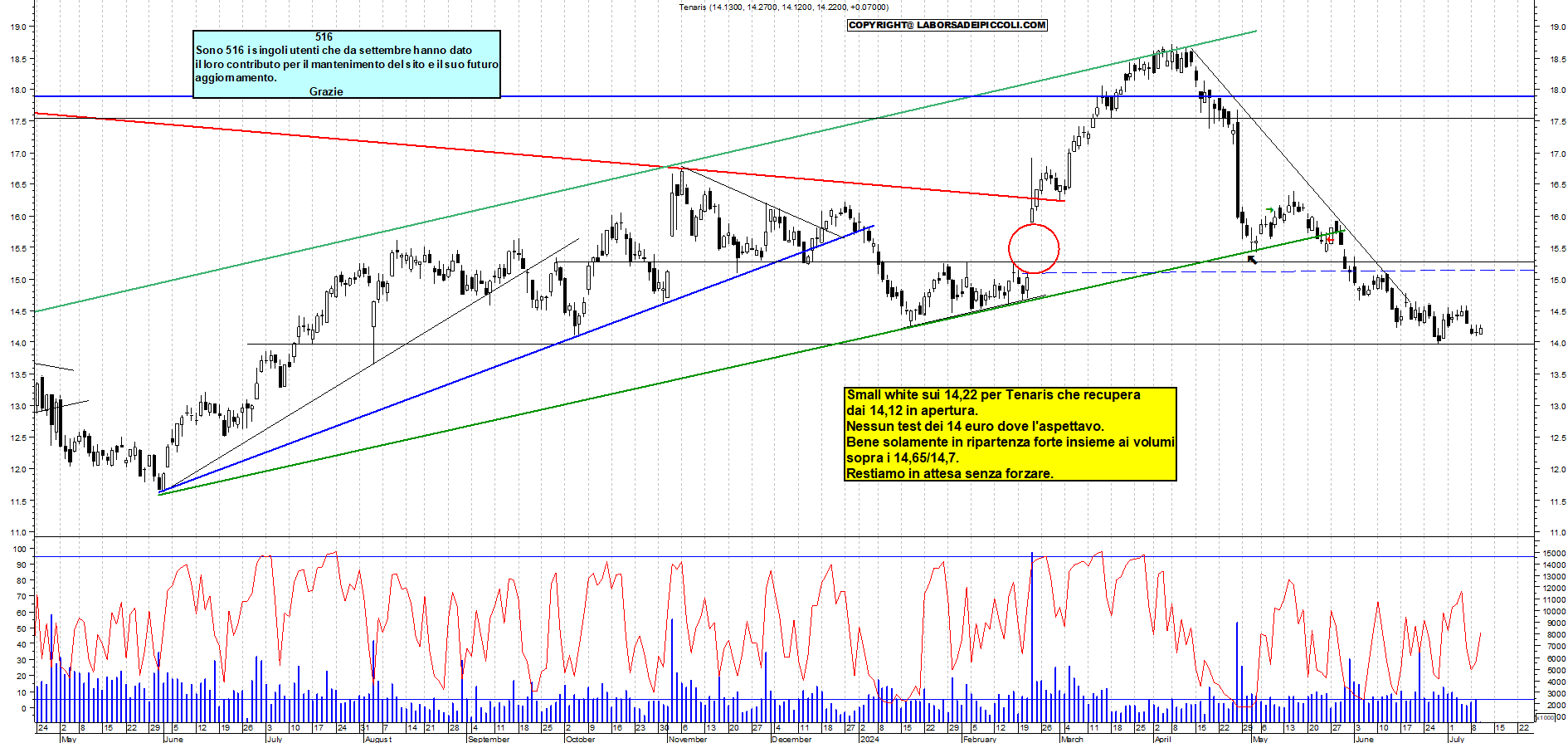Click 'Grazie' in the cyan note
The width and height of the screenshot is (1568, 743).
coord(326,91)
